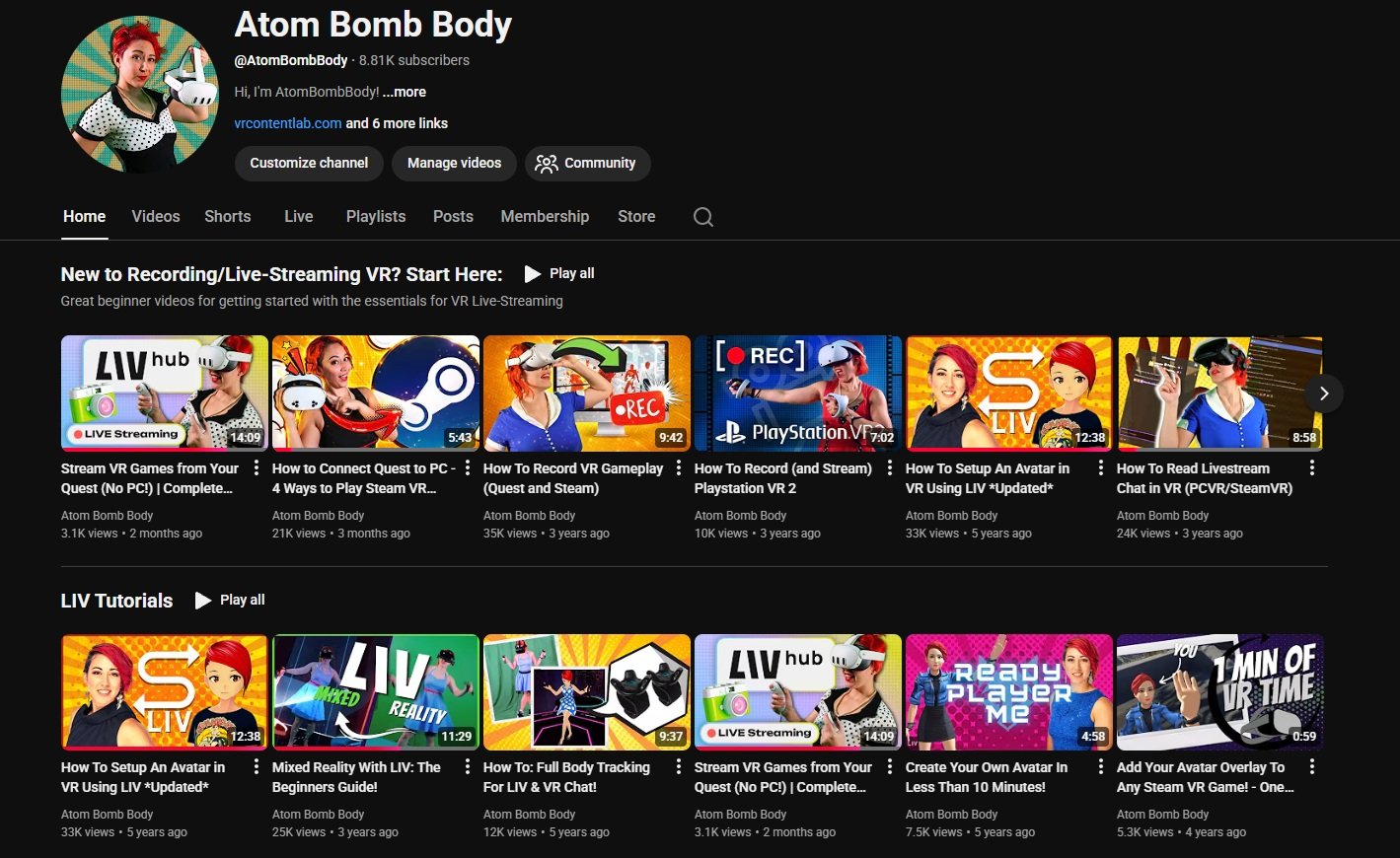
Task: Click the Customize channel button
Action: 309,163
